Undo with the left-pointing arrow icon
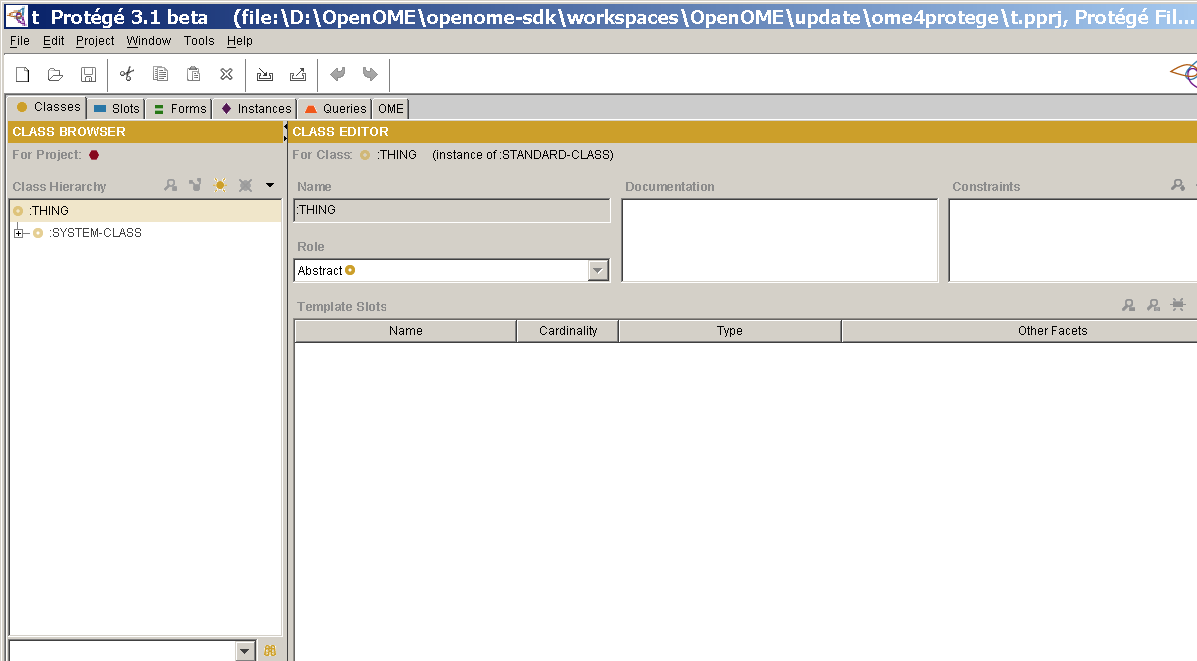Viewport: 1197px width, 661px height. point(337,73)
